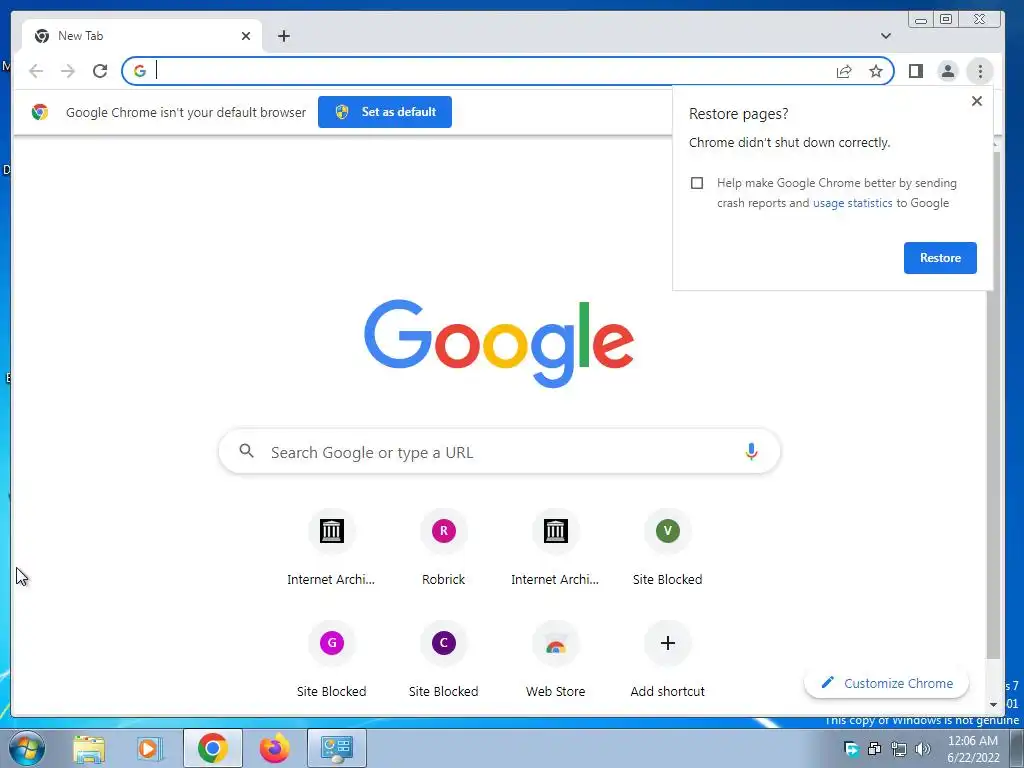Click the Search Google or type a URL box
1024x768 pixels.
coord(499,451)
